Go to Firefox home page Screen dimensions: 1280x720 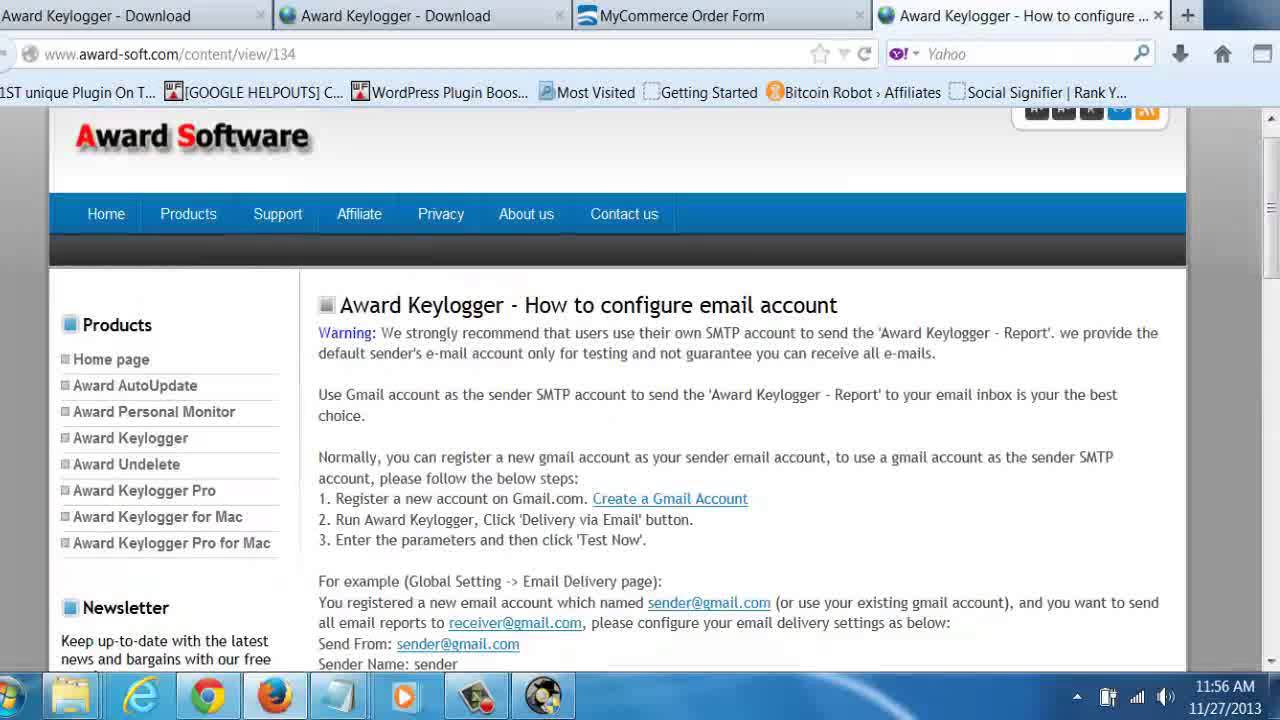pyautogui.click(x=1222, y=54)
